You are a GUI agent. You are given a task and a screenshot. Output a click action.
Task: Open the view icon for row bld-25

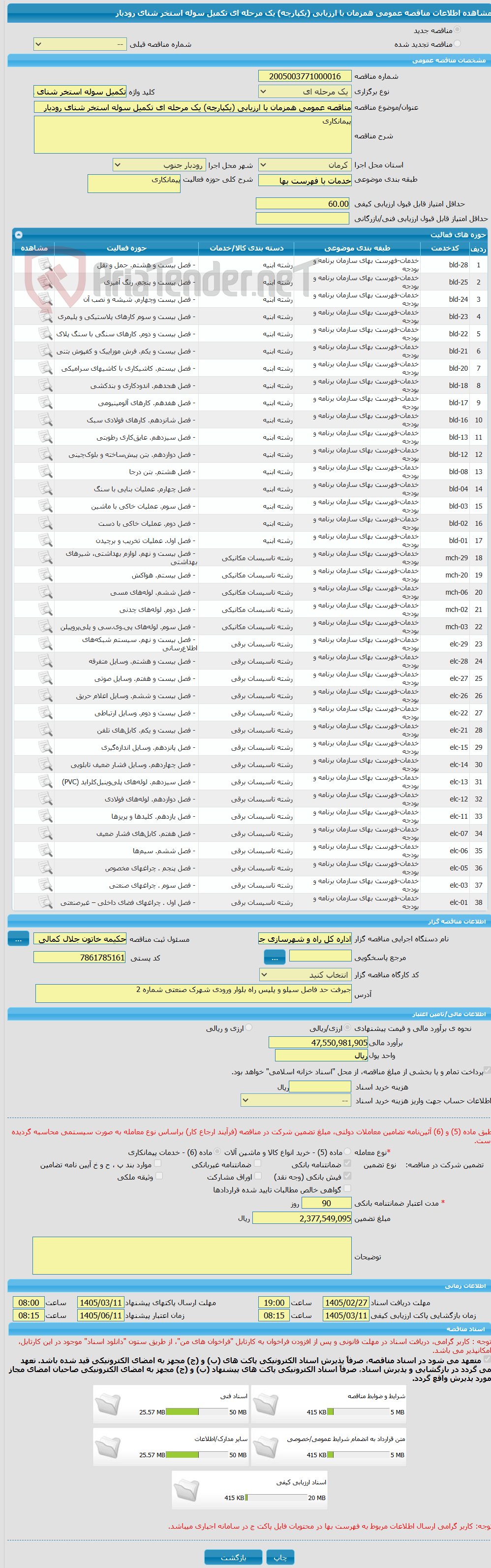click(x=45, y=281)
